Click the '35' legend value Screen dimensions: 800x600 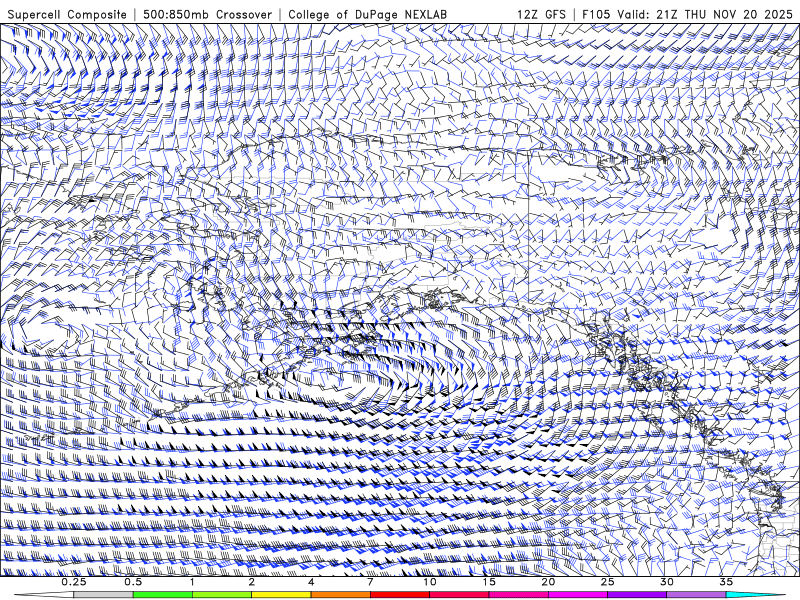726,582
